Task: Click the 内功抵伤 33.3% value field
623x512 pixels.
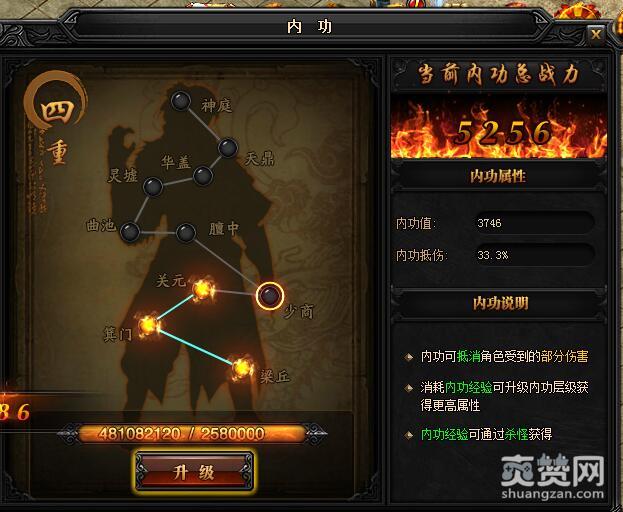Action: tap(535, 255)
